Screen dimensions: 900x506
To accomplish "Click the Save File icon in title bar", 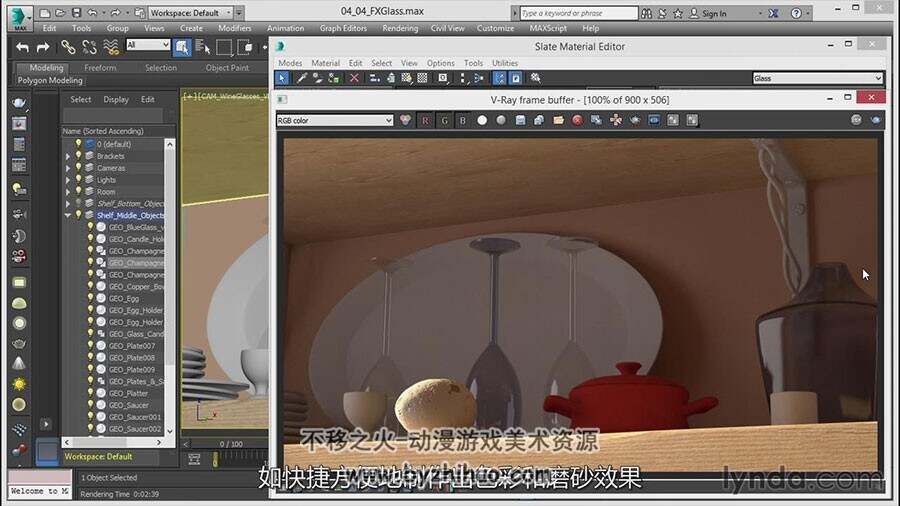I will tap(76, 13).
